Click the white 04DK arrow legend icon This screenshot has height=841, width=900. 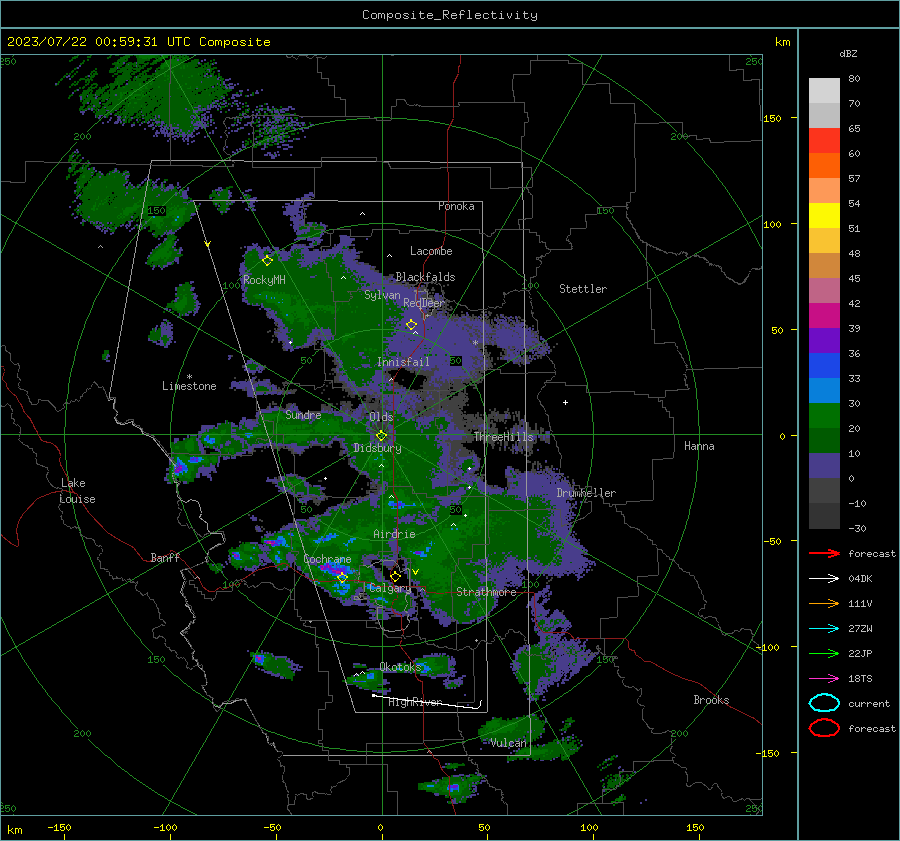(824, 578)
